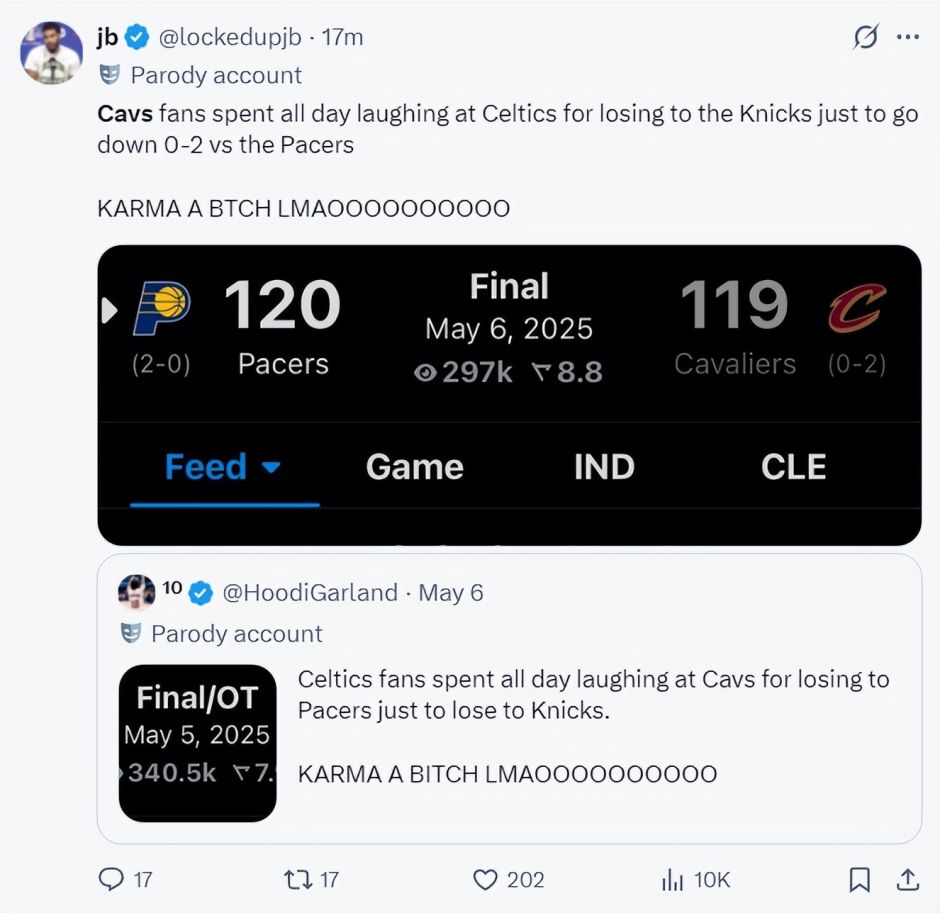Click the Cavaliers team logo

pos(857,308)
